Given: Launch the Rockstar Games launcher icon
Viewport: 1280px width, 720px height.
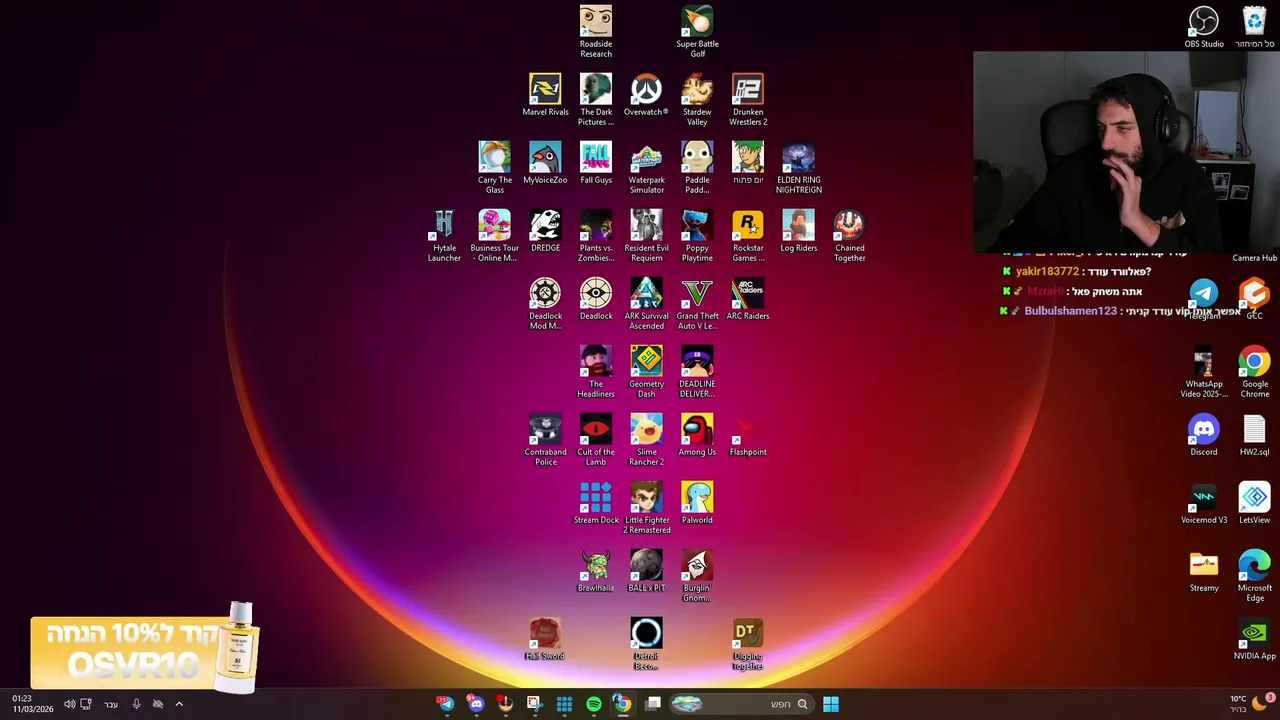Looking at the screenshot, I should pos(748,235).
